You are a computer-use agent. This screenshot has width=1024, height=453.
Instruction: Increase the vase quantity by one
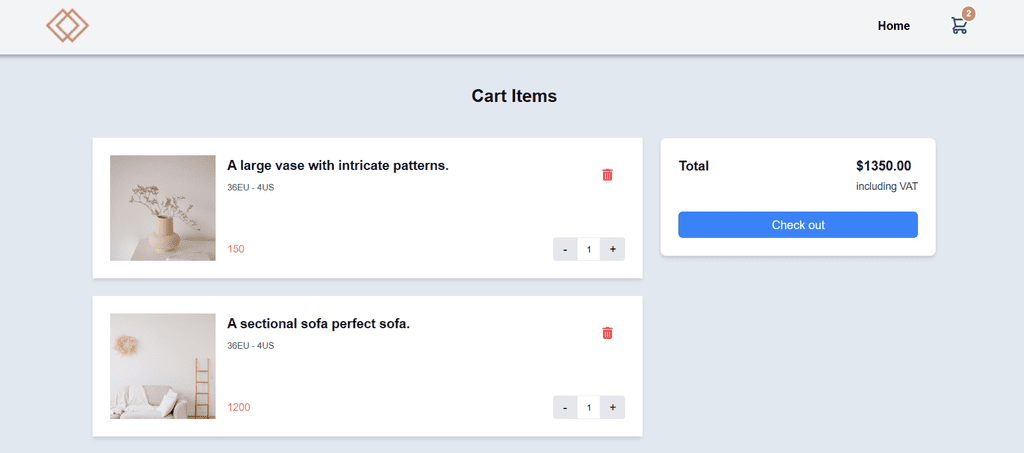click(x=612, y=249)
